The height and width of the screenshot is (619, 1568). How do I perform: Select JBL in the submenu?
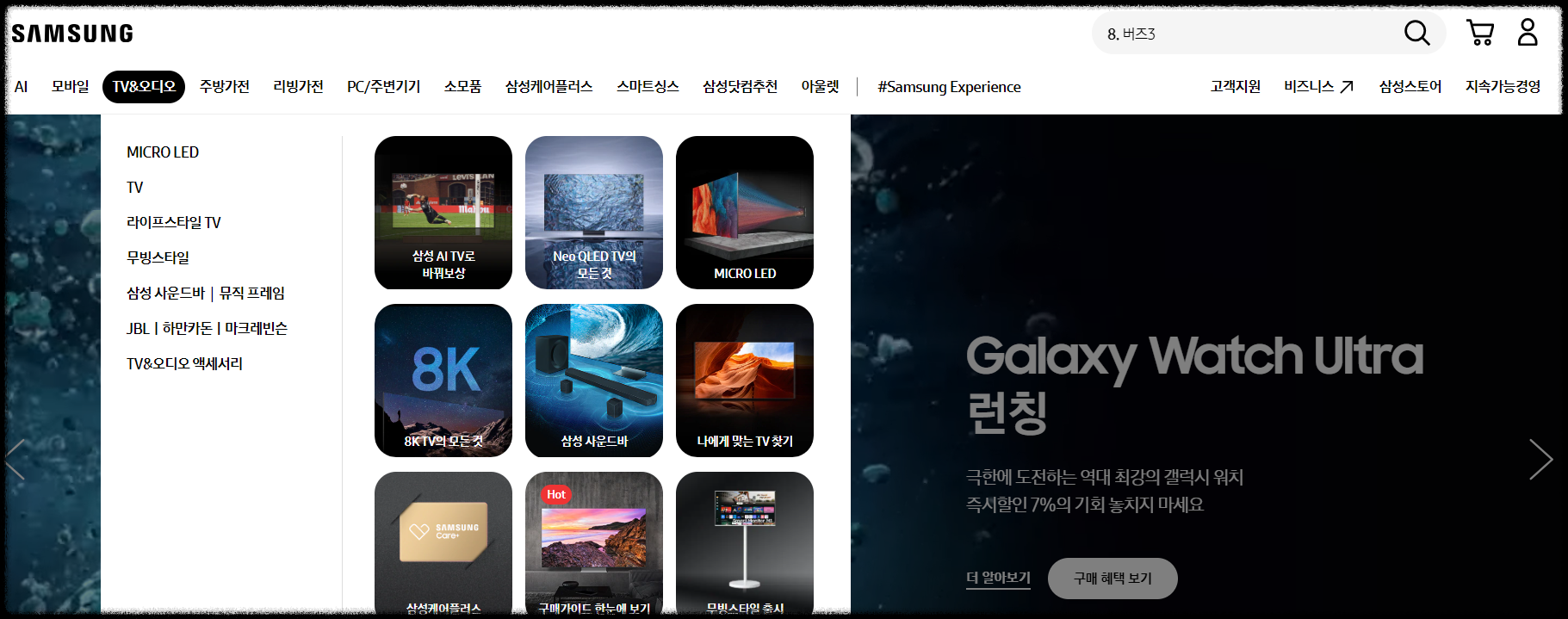pyautogui.click(x=138, y=329)
